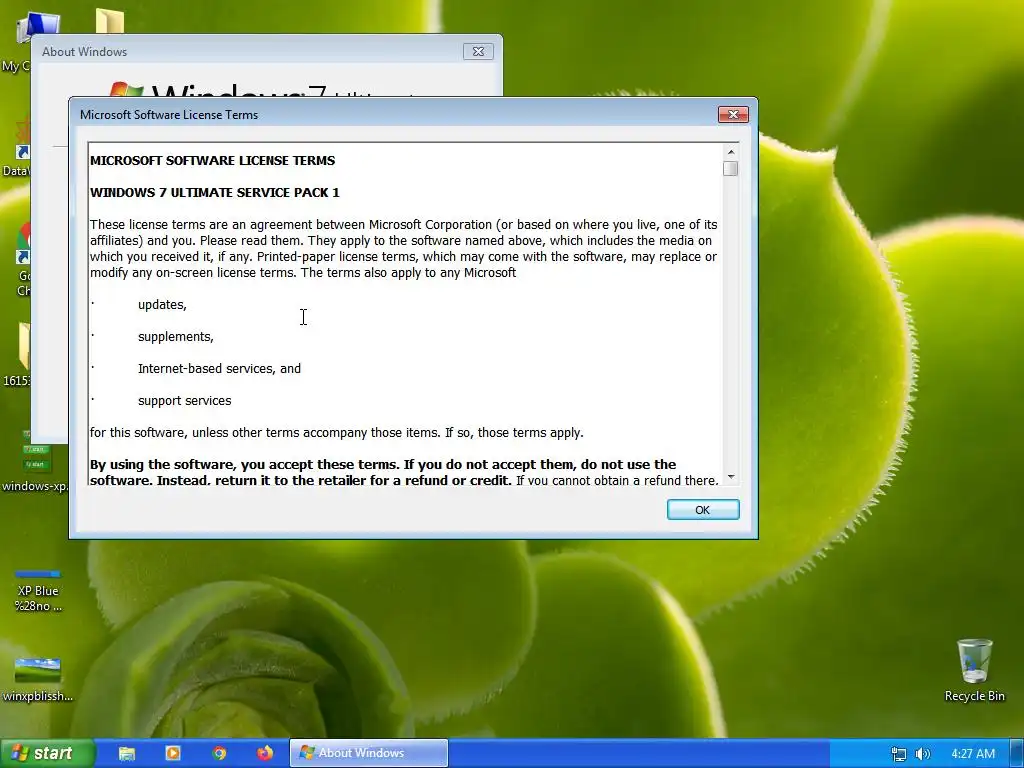Select the About Windows taskbar button
Viewport: 1024px width, 768px height.
(369, 753)
